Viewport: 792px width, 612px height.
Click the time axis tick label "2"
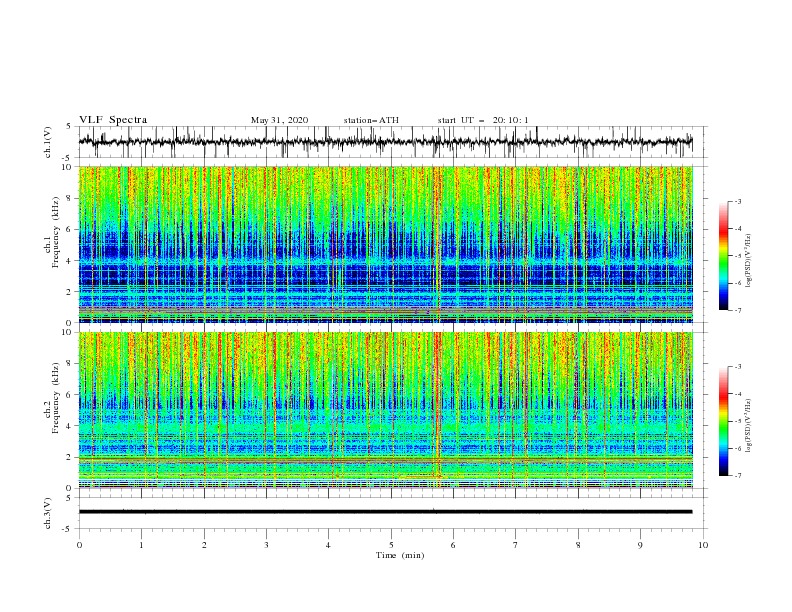pyautogui.click(x=204, y=545)
